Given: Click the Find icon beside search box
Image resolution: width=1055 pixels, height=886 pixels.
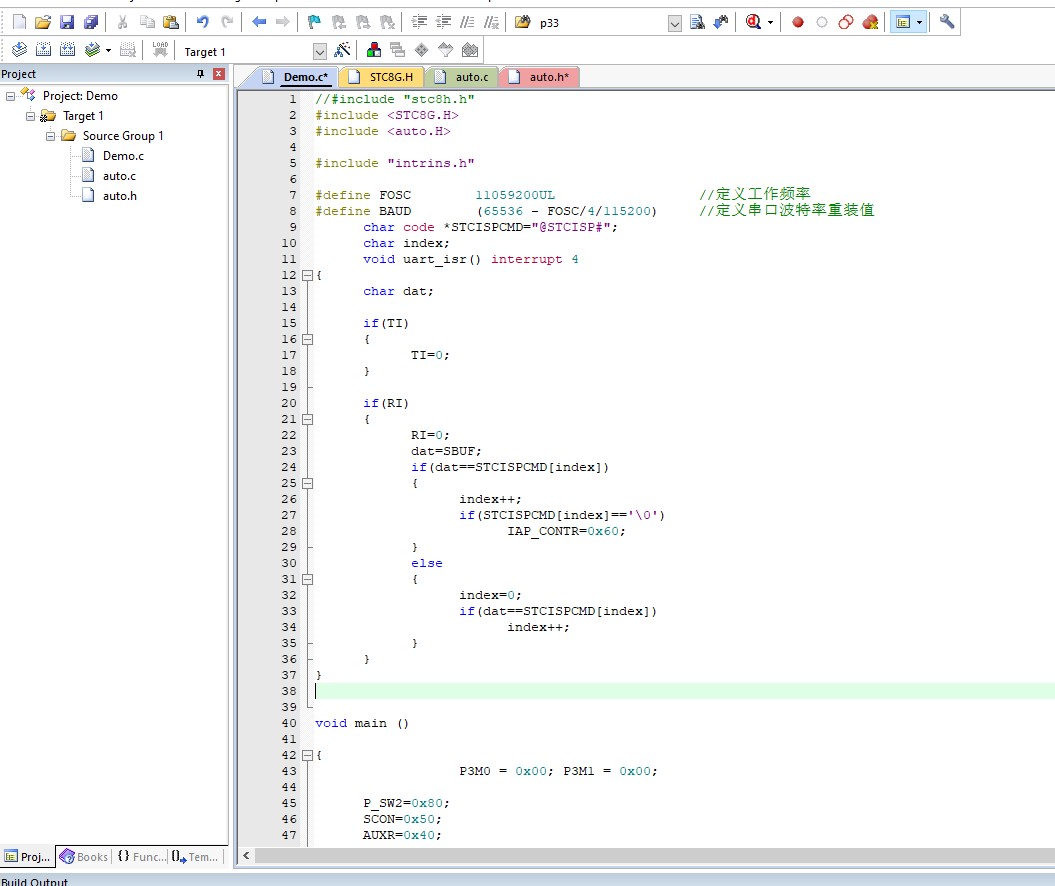Looking at the screenshot, I should pyautogui.click(x=697, y=22).
